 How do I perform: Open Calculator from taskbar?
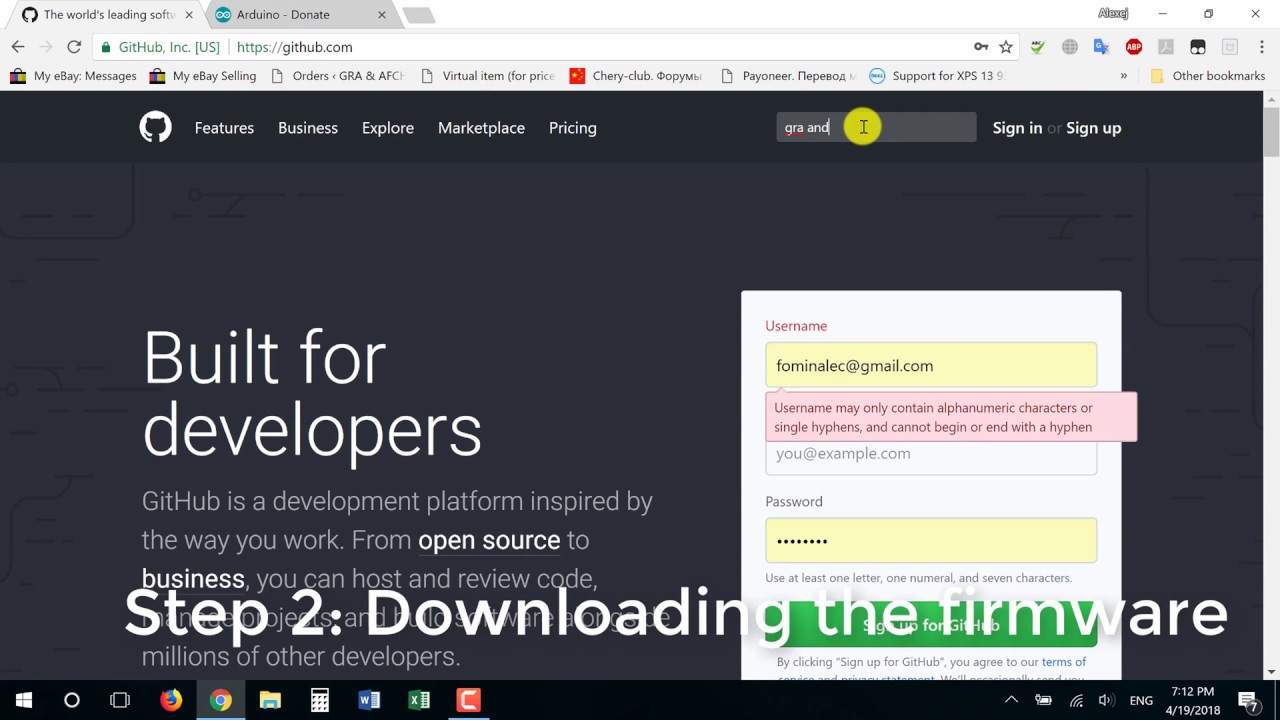coord(320,700)
